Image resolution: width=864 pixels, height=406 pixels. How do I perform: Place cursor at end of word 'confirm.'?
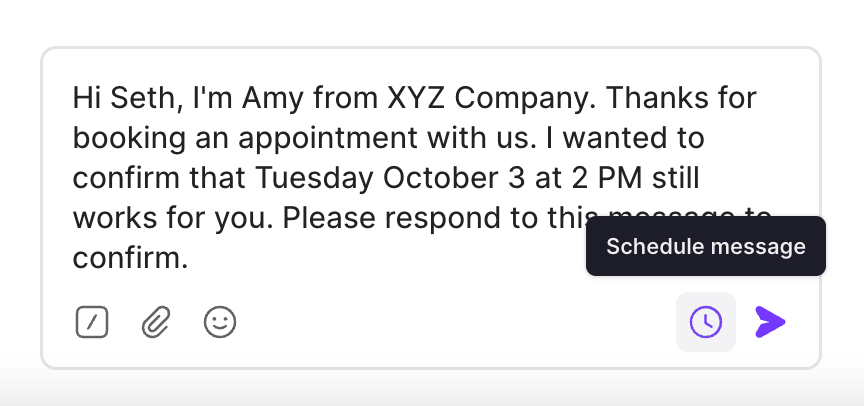click(188, 259)
